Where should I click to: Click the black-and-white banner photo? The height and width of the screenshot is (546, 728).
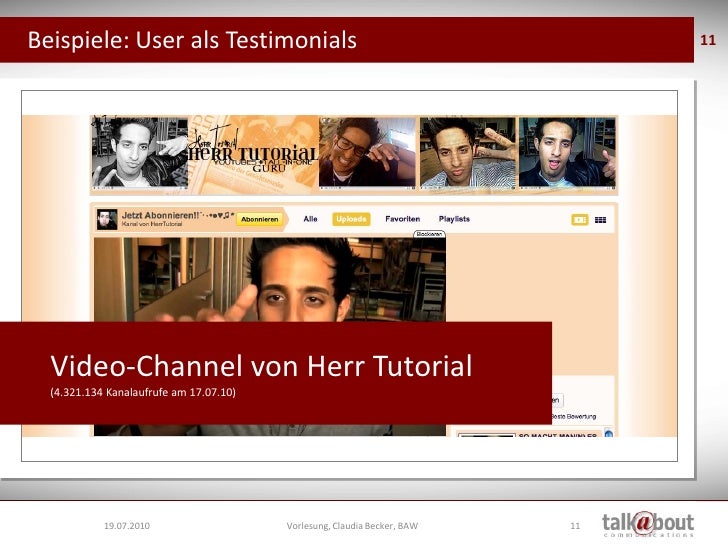139,152
